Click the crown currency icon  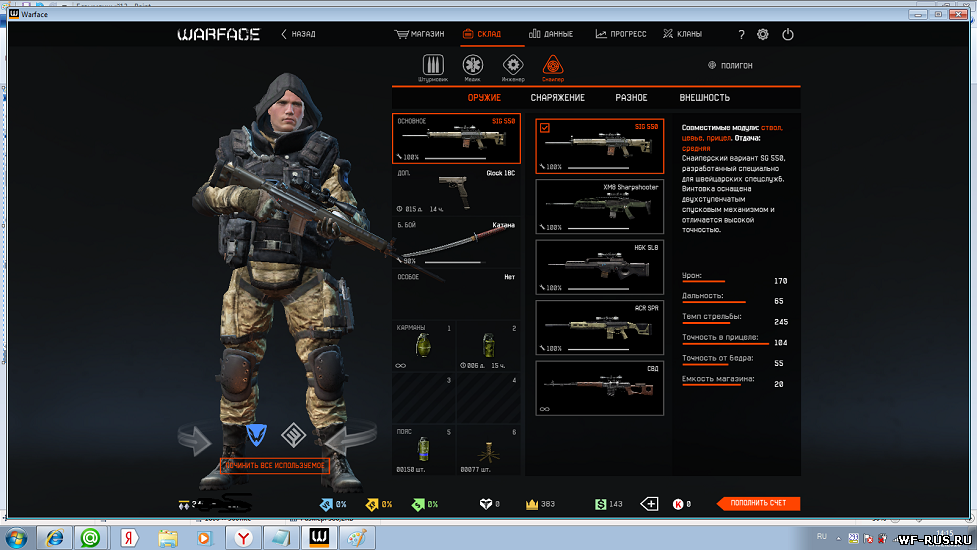pos(531,504)
